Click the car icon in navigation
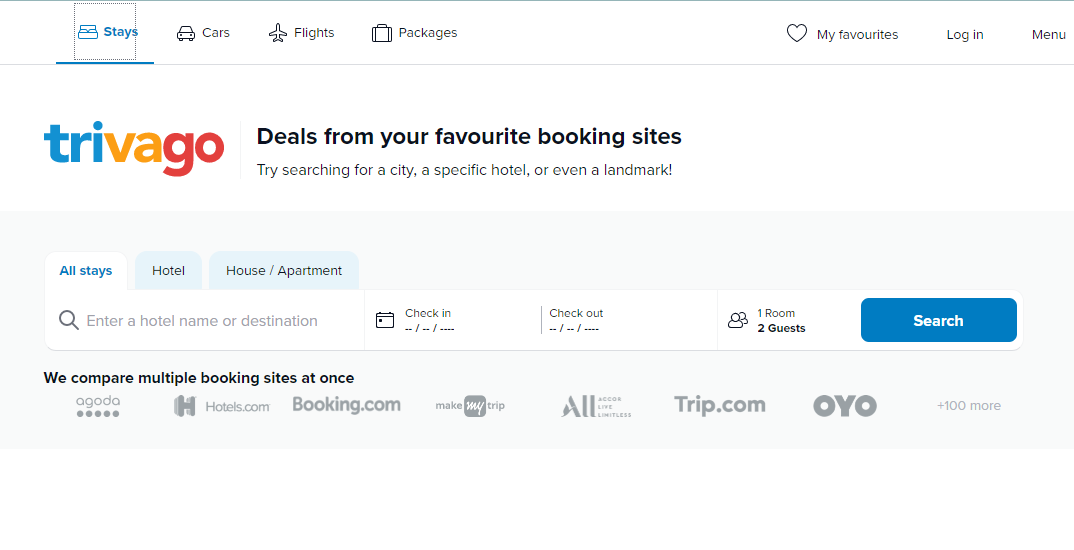Screen dimensions: 1074x550 click(x=186, y=33)
